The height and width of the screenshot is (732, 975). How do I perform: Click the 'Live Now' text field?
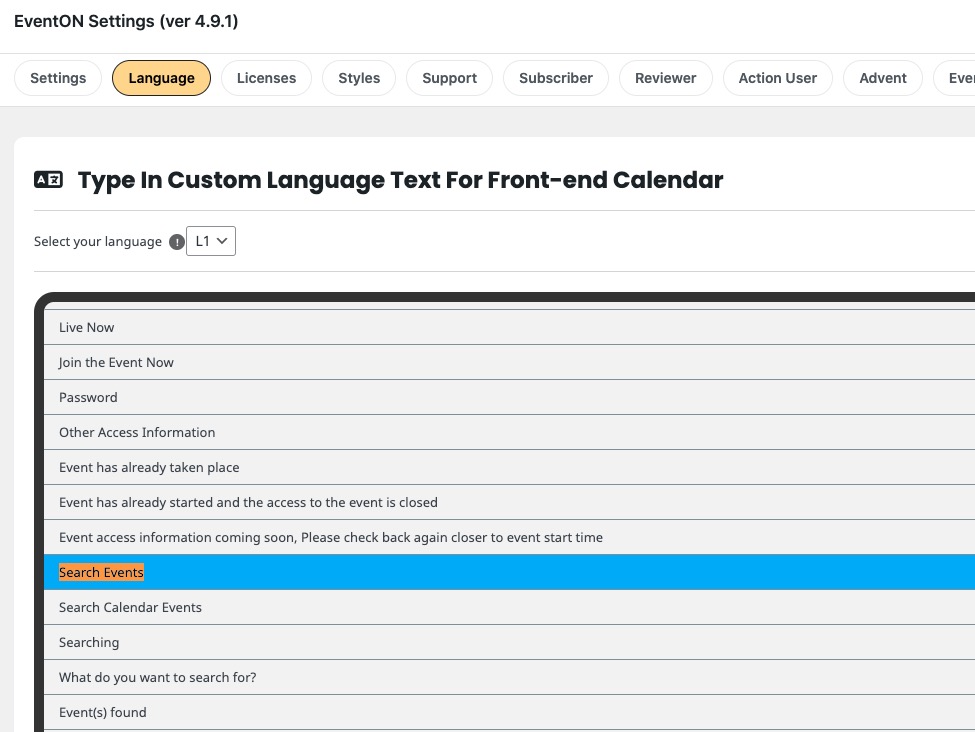(509, 327)
